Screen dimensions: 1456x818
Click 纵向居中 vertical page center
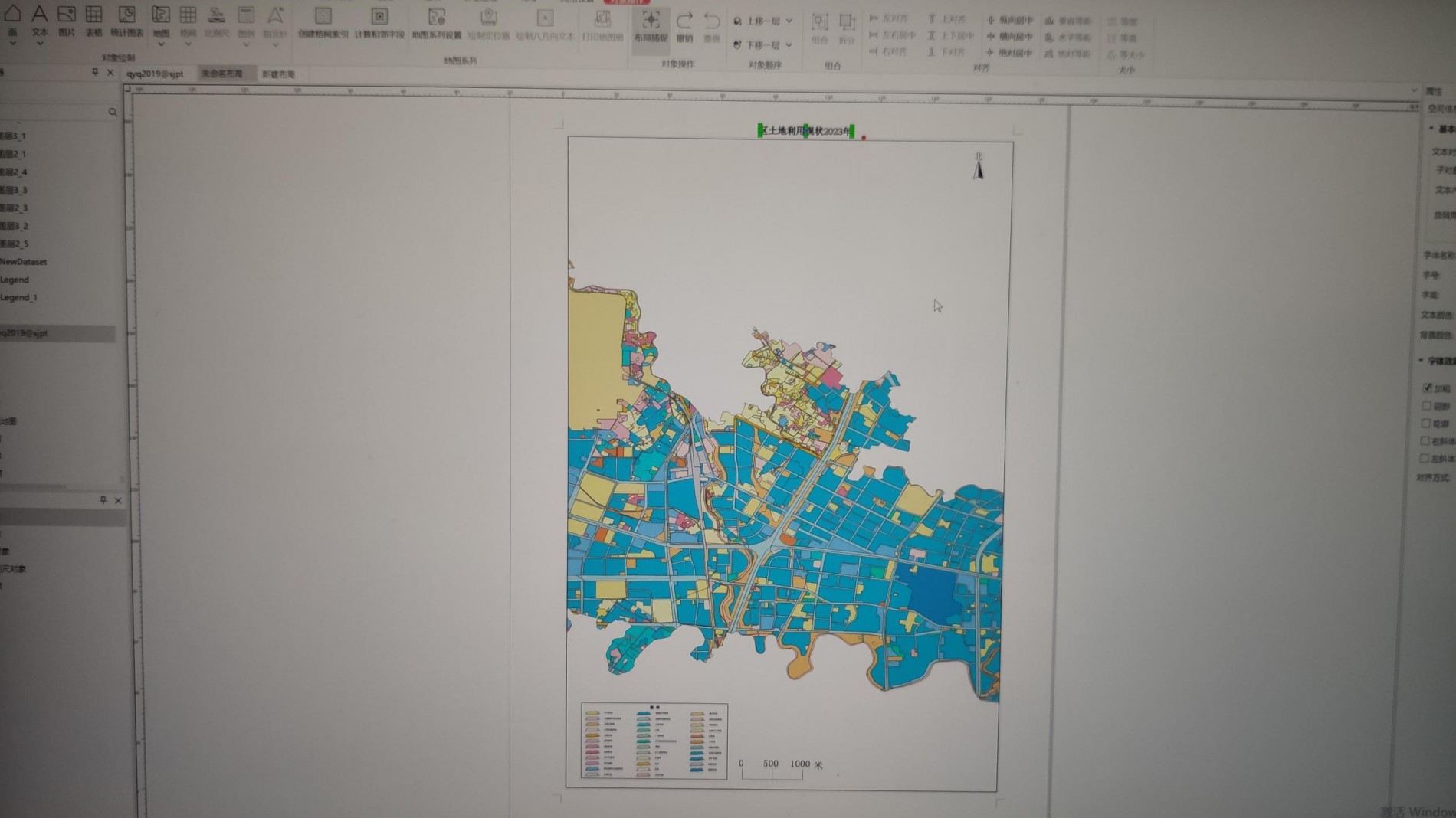pos(1009,20)
